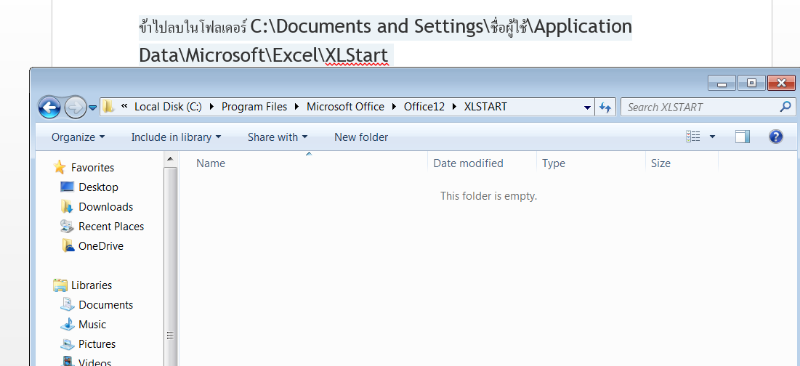Open OneDrive in navigation pane
The height and width of the screenshot is (366, 800).
(x=101, y=246)
